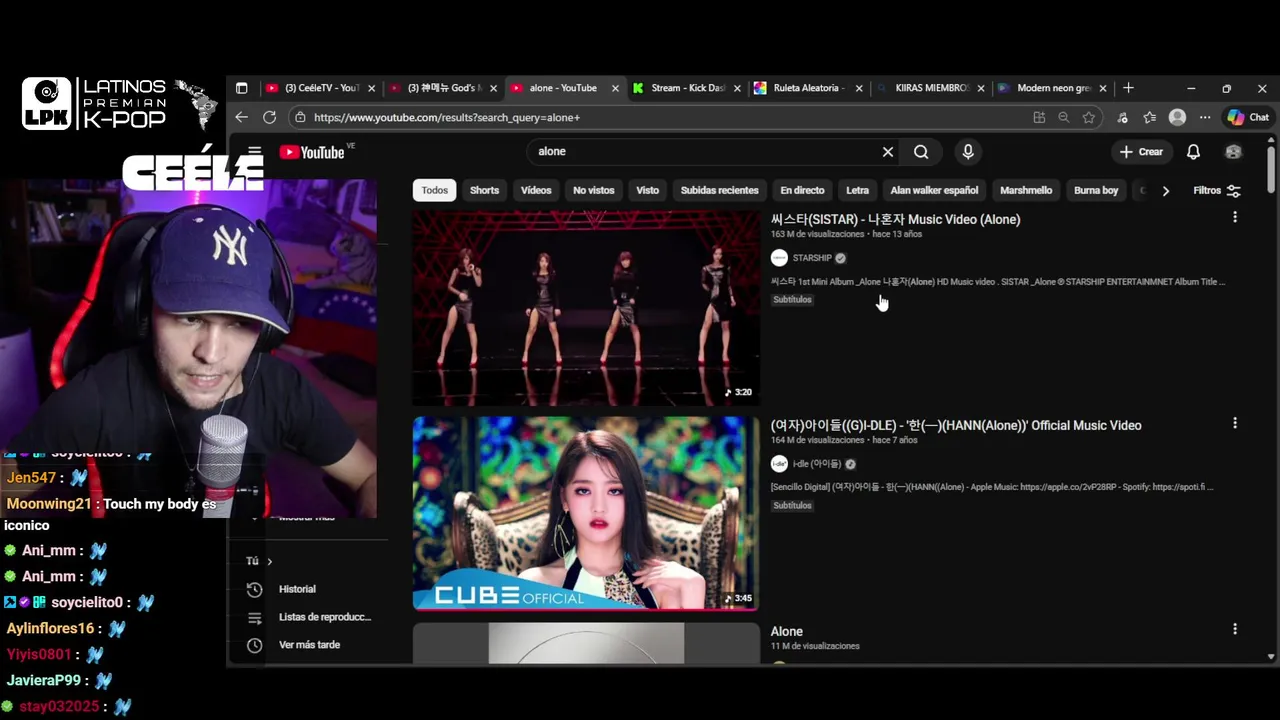Close the alone - YouTube tab
Viewport: 1280px width, 720px height.
615,88
